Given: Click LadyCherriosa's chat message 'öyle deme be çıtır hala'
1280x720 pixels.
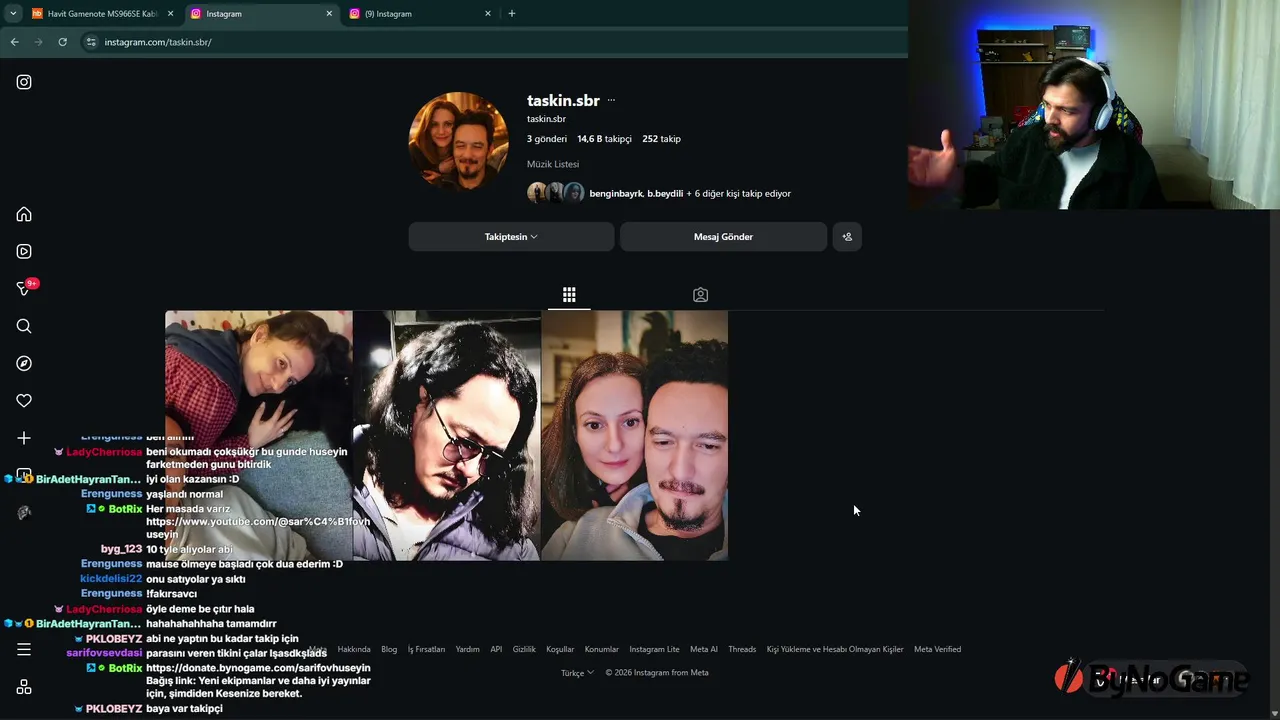Looking at the screenshot, I should [x=200, y=609].
